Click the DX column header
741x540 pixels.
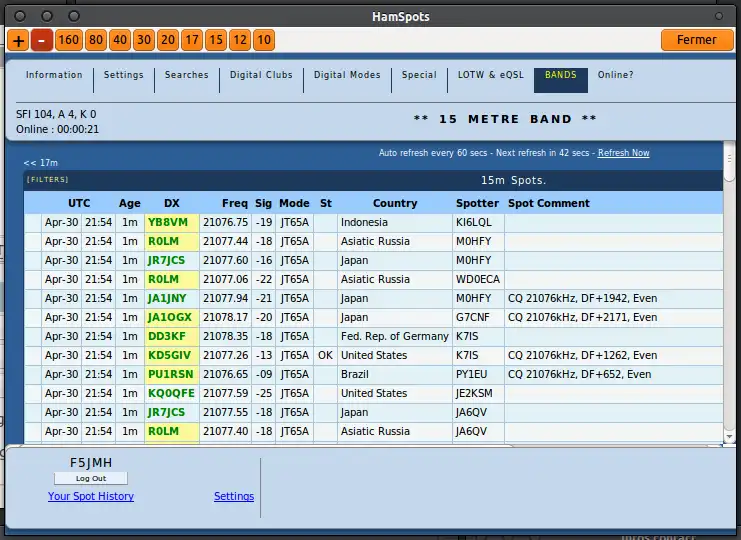(x=172, y=204)
